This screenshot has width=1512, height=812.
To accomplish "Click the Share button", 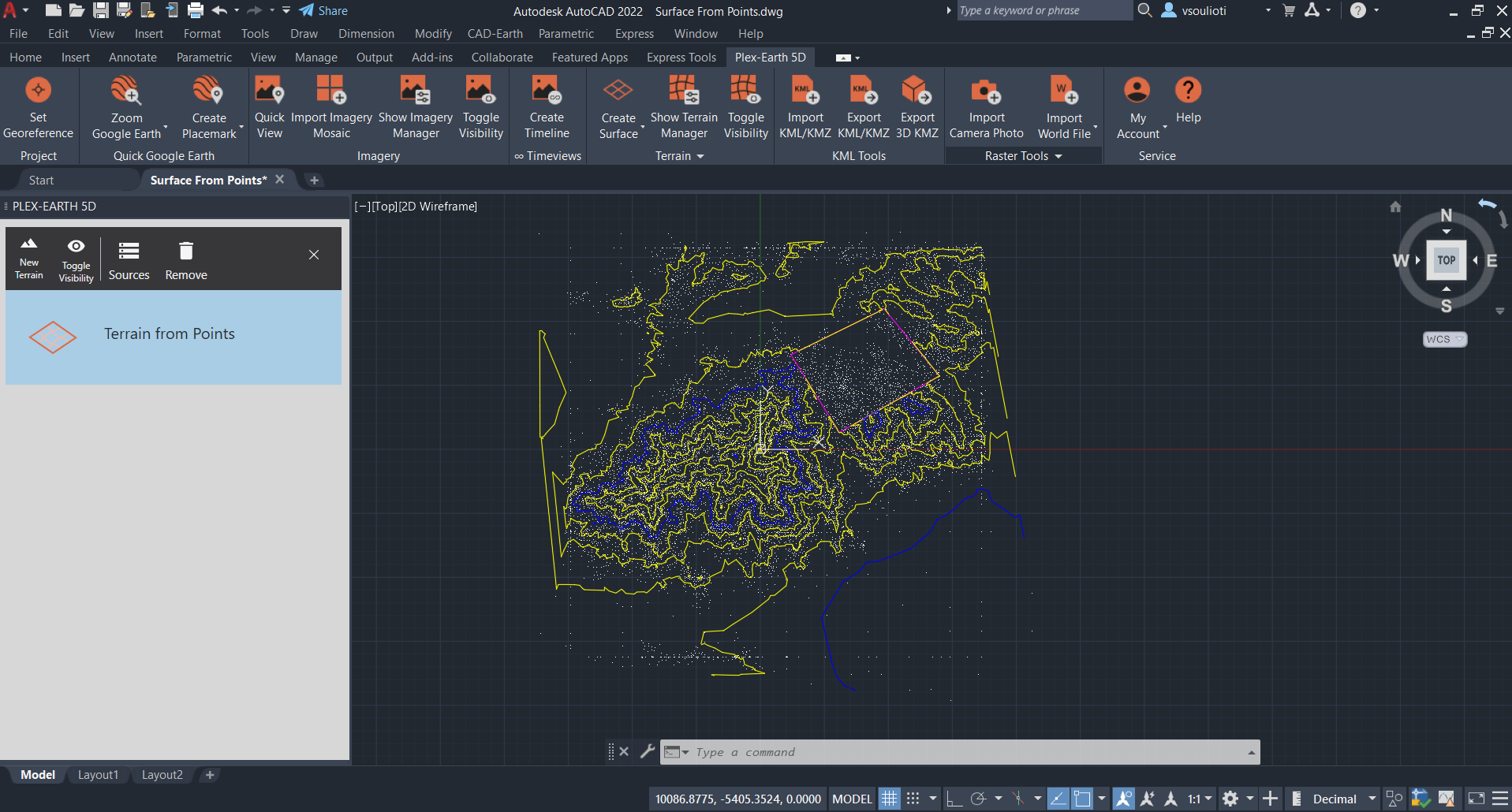I will tap(323, 10).
